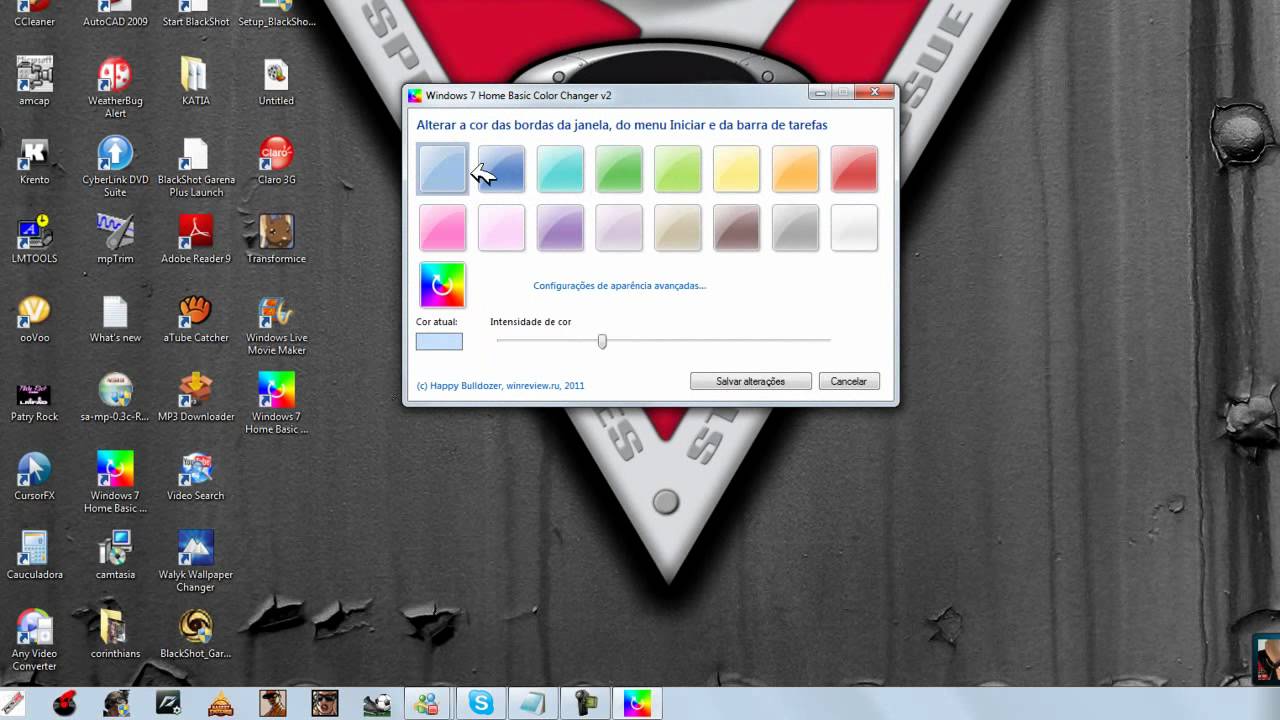1280x720 pixels.
Task: Open the Happy Bulldozer winreview.ru credit link
Action: [500, 385]
